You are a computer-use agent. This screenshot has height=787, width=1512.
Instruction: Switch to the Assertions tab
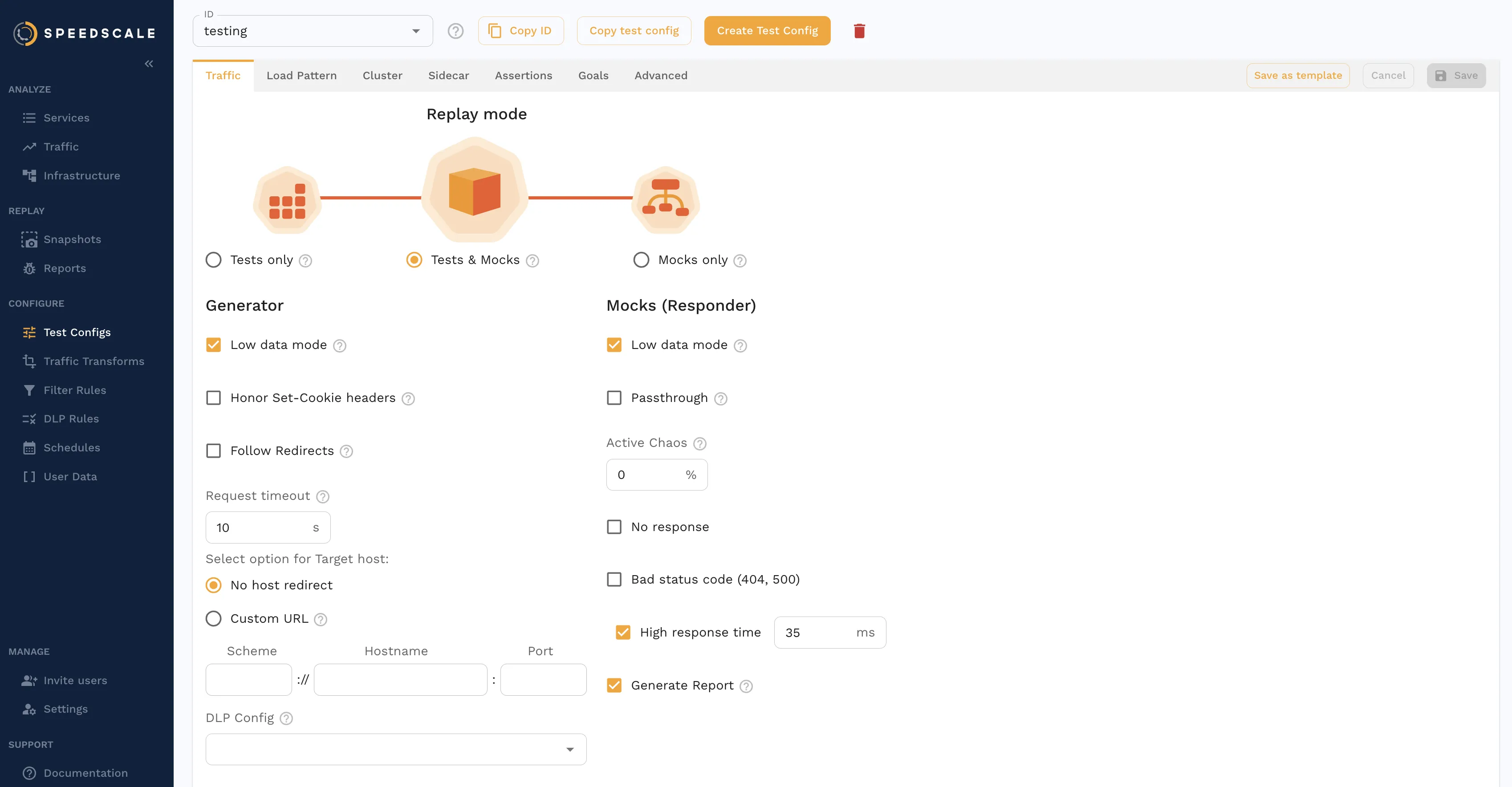point(524,75)
